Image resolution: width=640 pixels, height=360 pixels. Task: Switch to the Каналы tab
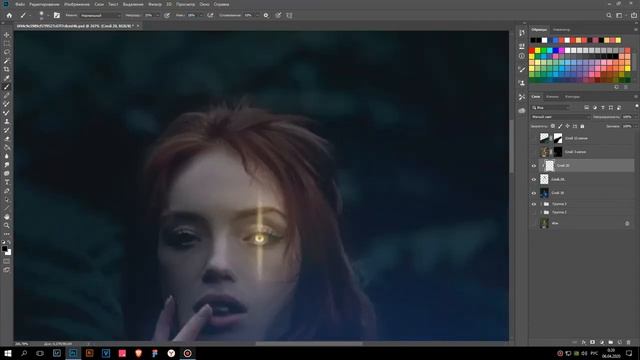point(552,97)
